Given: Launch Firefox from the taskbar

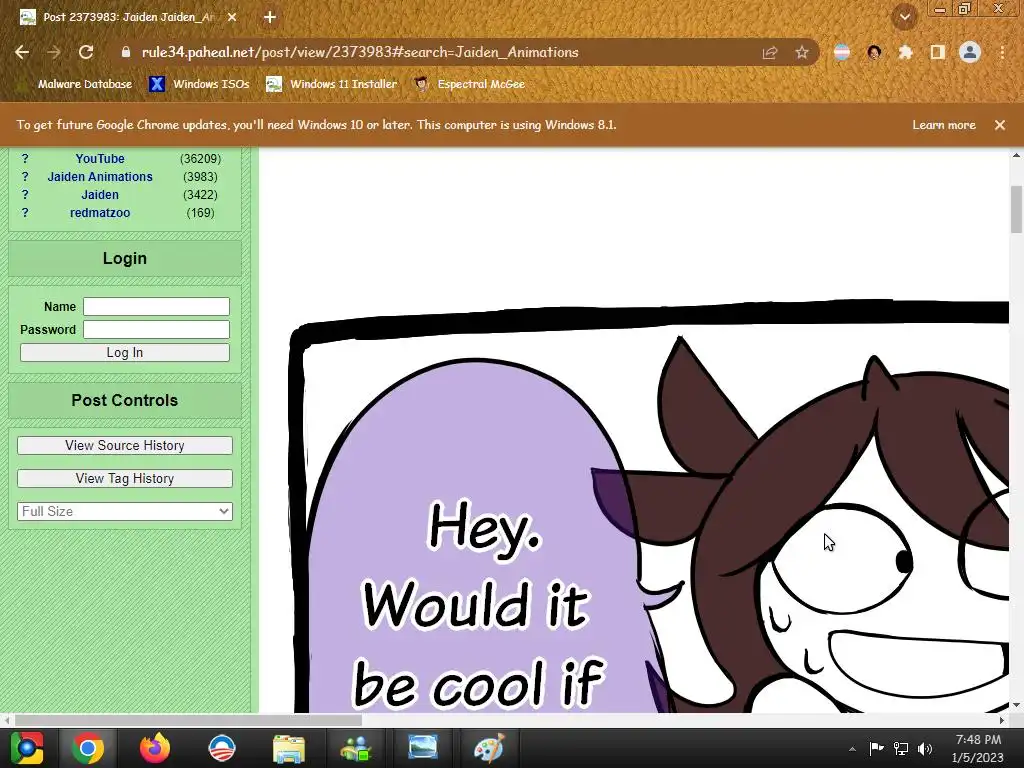Looking at the screenshot, I should (155, 748).
